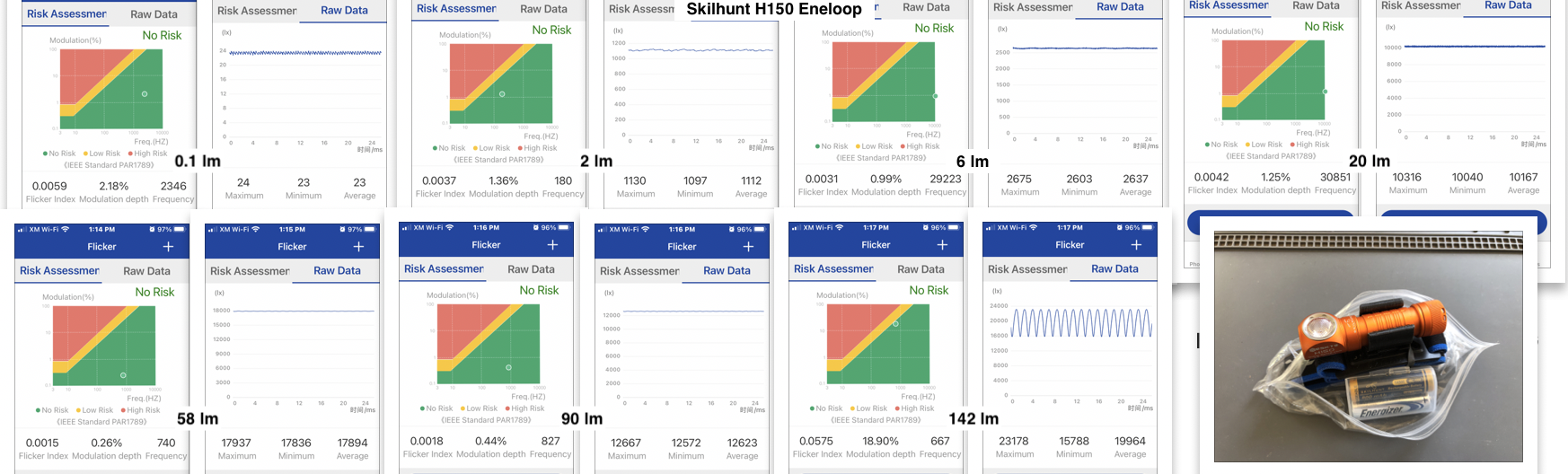This screenshot has height=474, width=1568.
Task: Tap the plus icon above the 18.90% modulation panel
Action: pyautogui.click(x=942, y=244)
